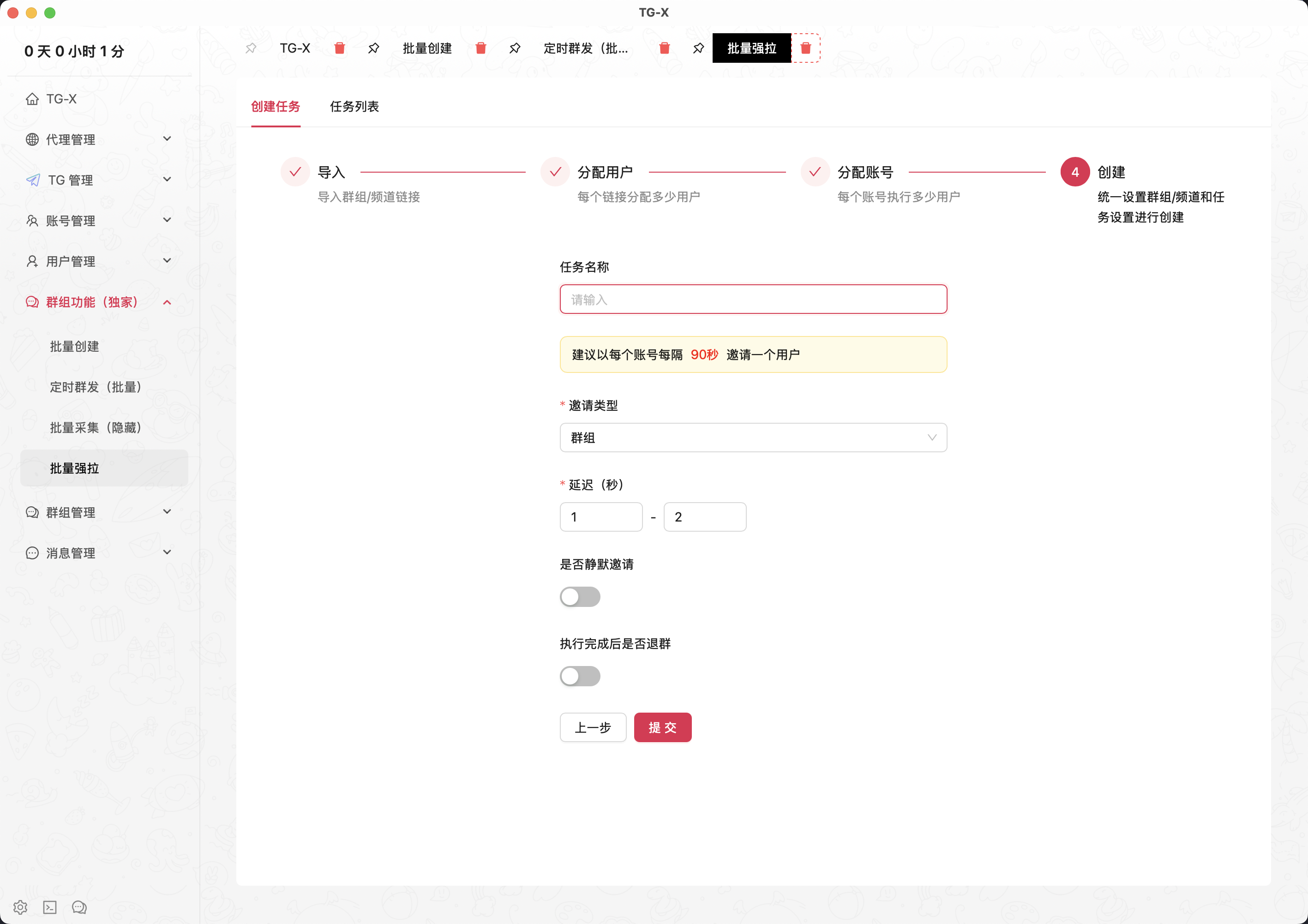
Task: Click the people icon of 账号管理
Action: [32, 221]
